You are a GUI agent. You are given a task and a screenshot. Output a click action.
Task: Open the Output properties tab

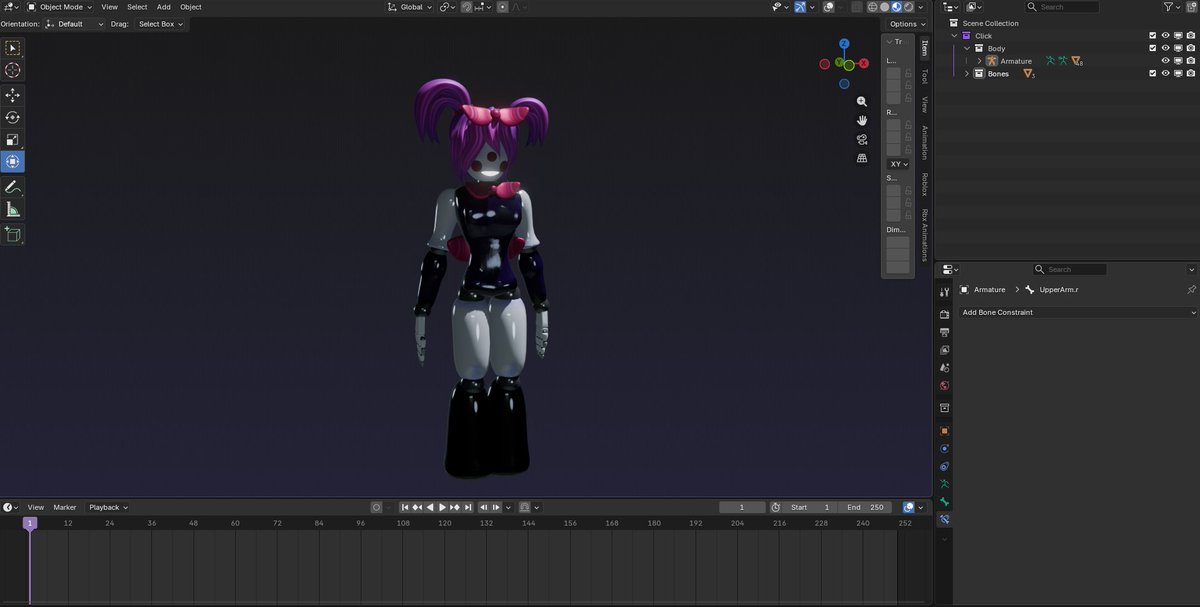coord(944,332)
